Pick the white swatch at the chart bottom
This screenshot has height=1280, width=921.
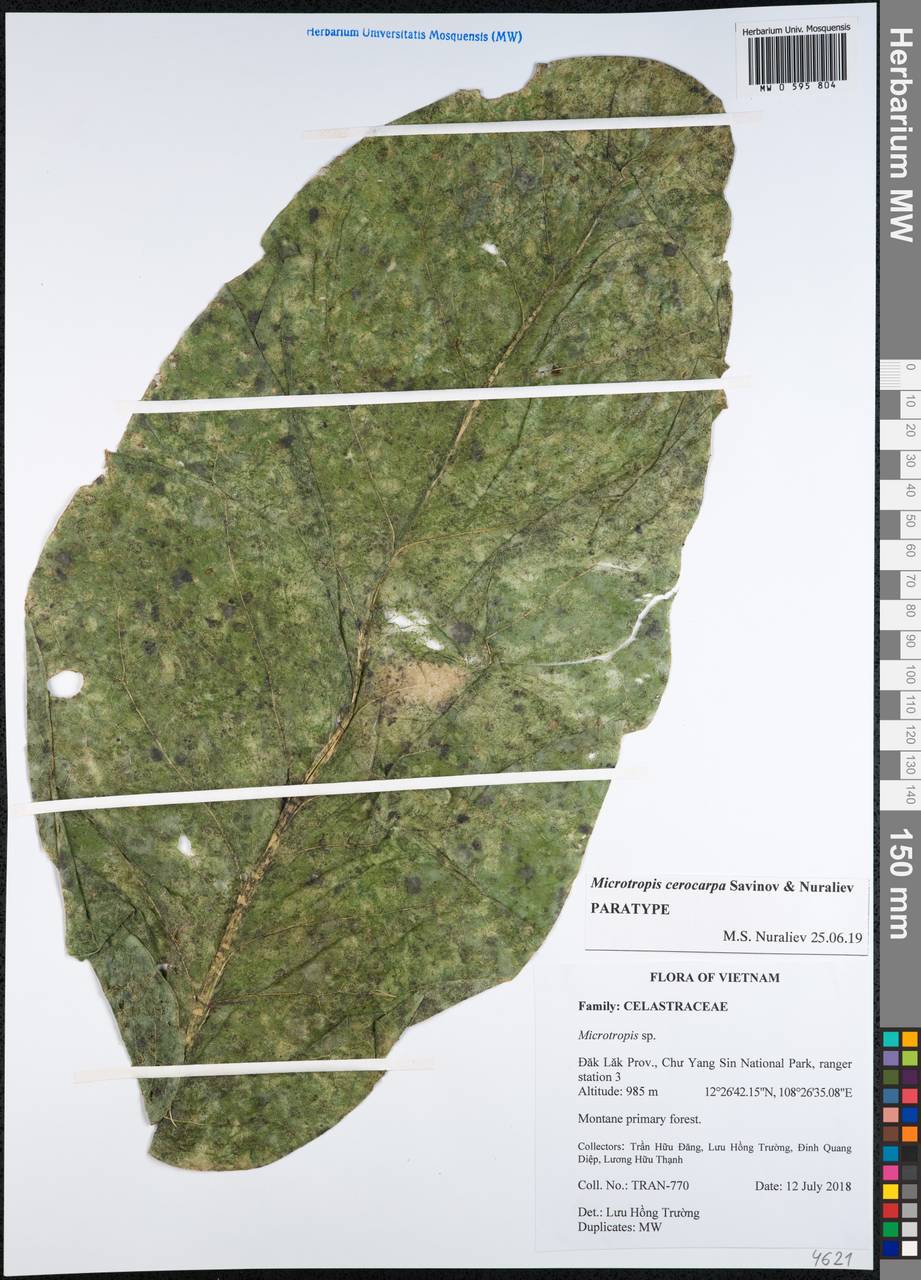[x=909, y=1249]
